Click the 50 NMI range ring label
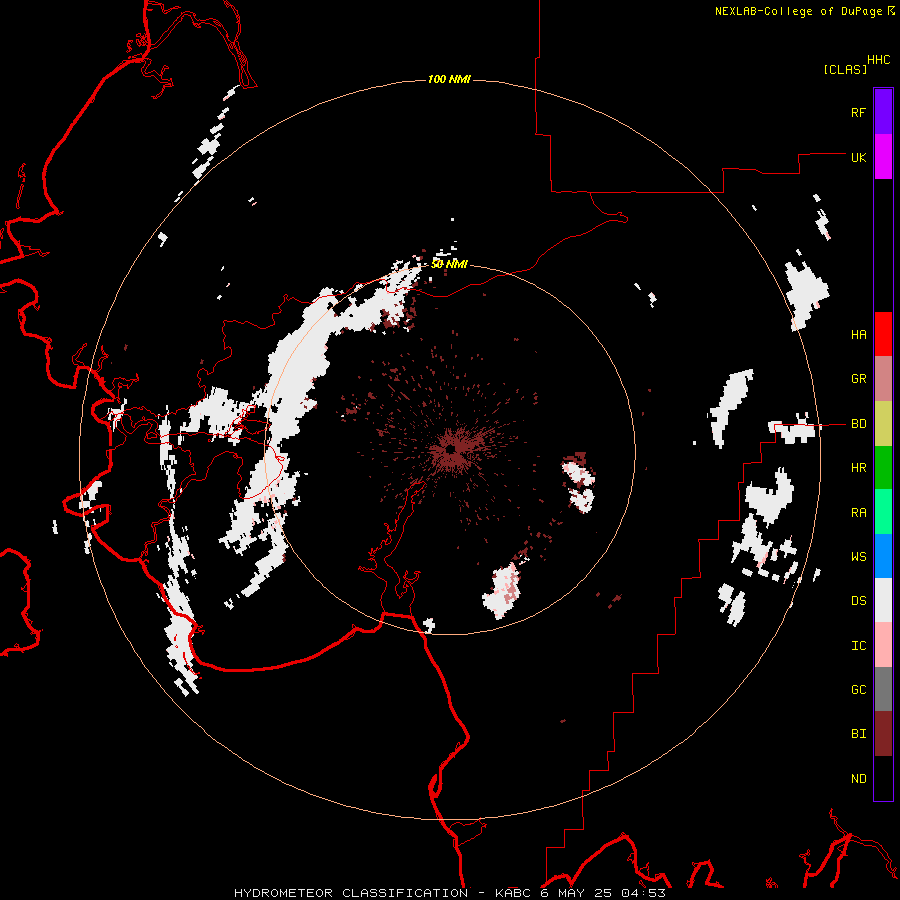Image resolution: width=900 pixels, height=900 pixels. (x=449, y=264)
